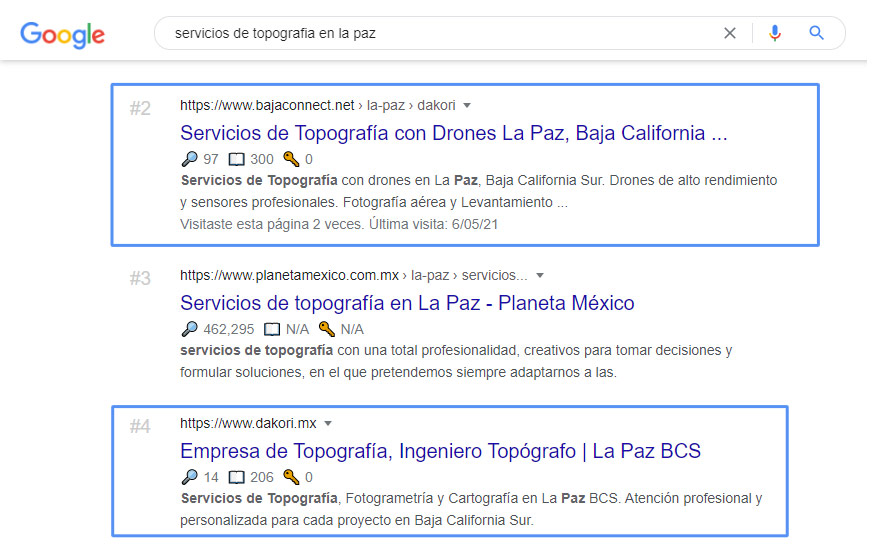Click the https://www.dakori.mx URL
The width and height of the screenshot is (875, 544).
(248, 423)
